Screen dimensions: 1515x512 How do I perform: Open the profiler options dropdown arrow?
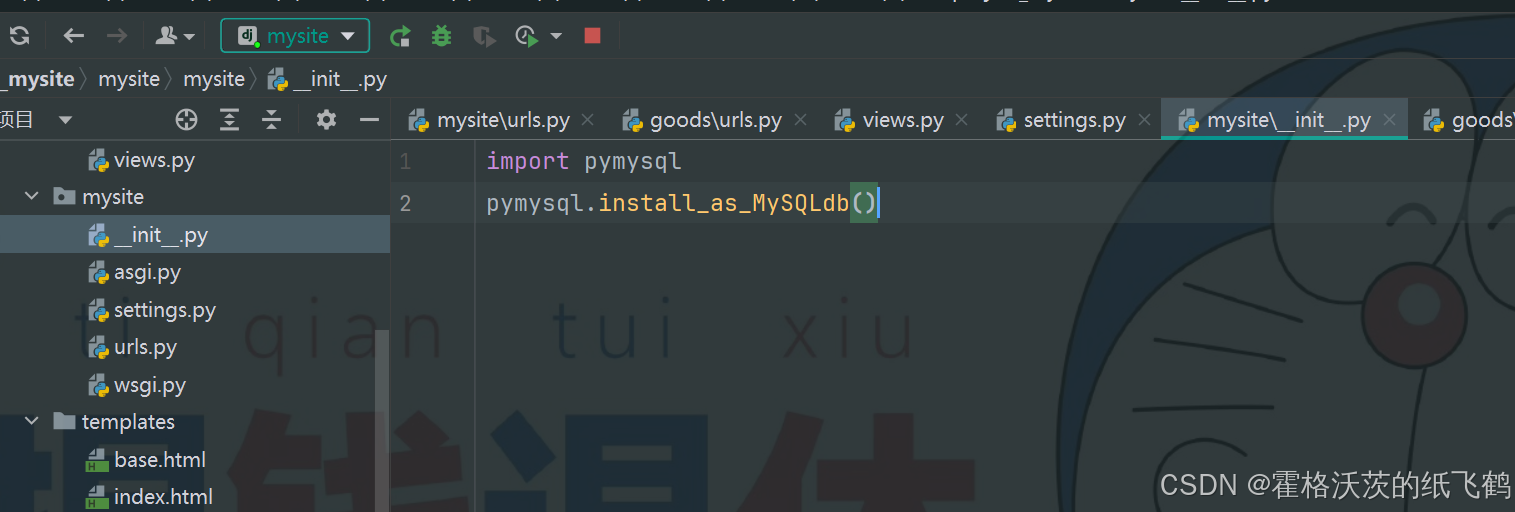coord(556,36)
